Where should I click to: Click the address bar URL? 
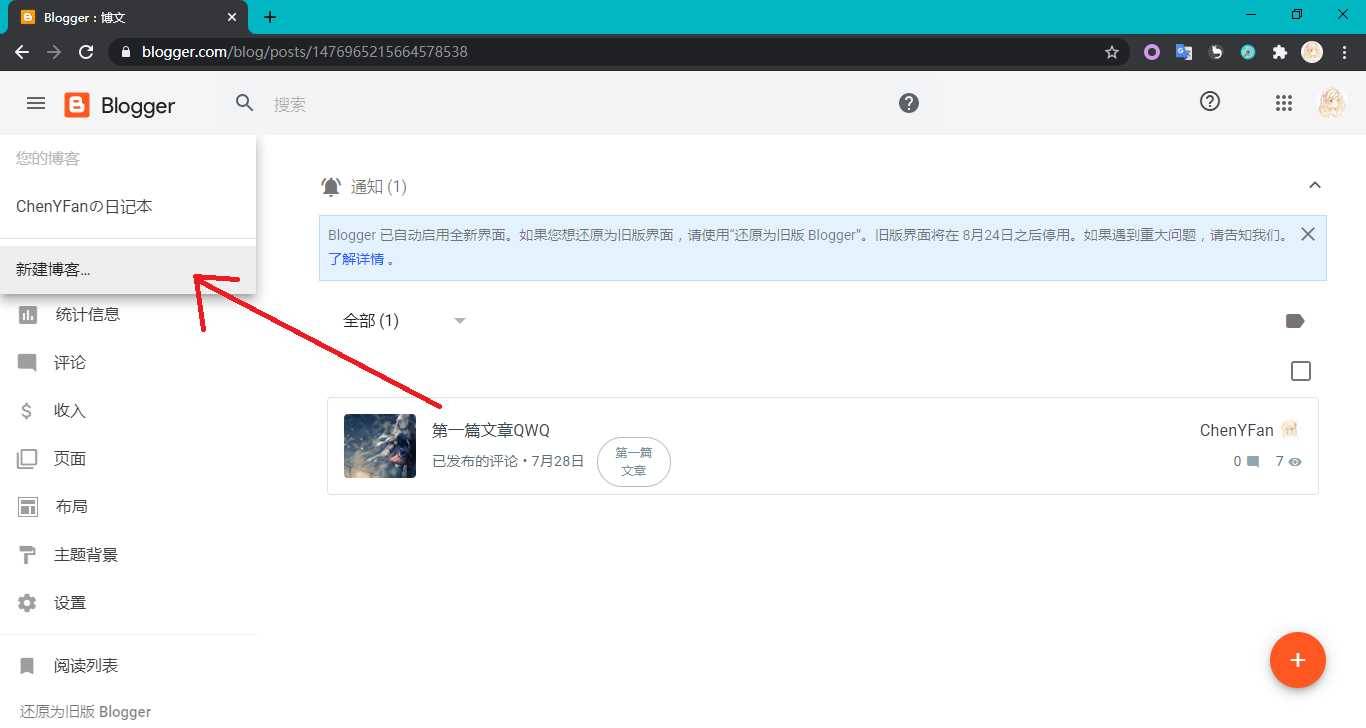pos(305,52)
